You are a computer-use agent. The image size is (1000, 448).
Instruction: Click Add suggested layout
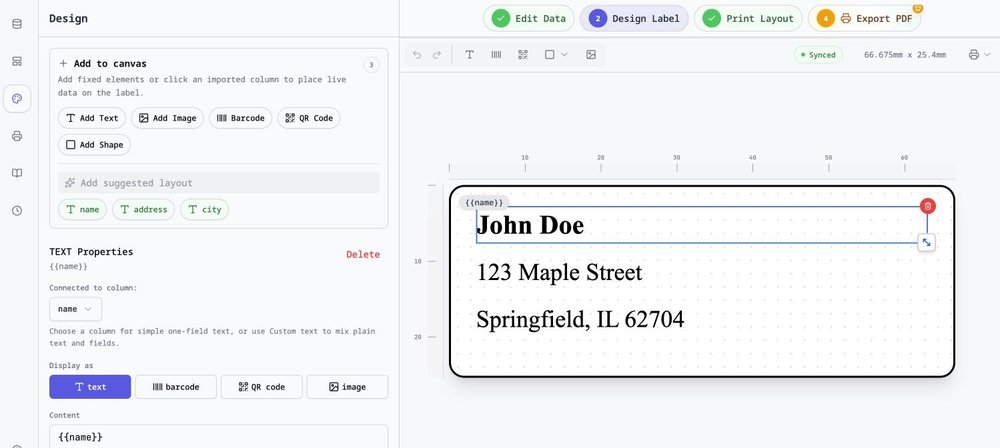[219, 183]
